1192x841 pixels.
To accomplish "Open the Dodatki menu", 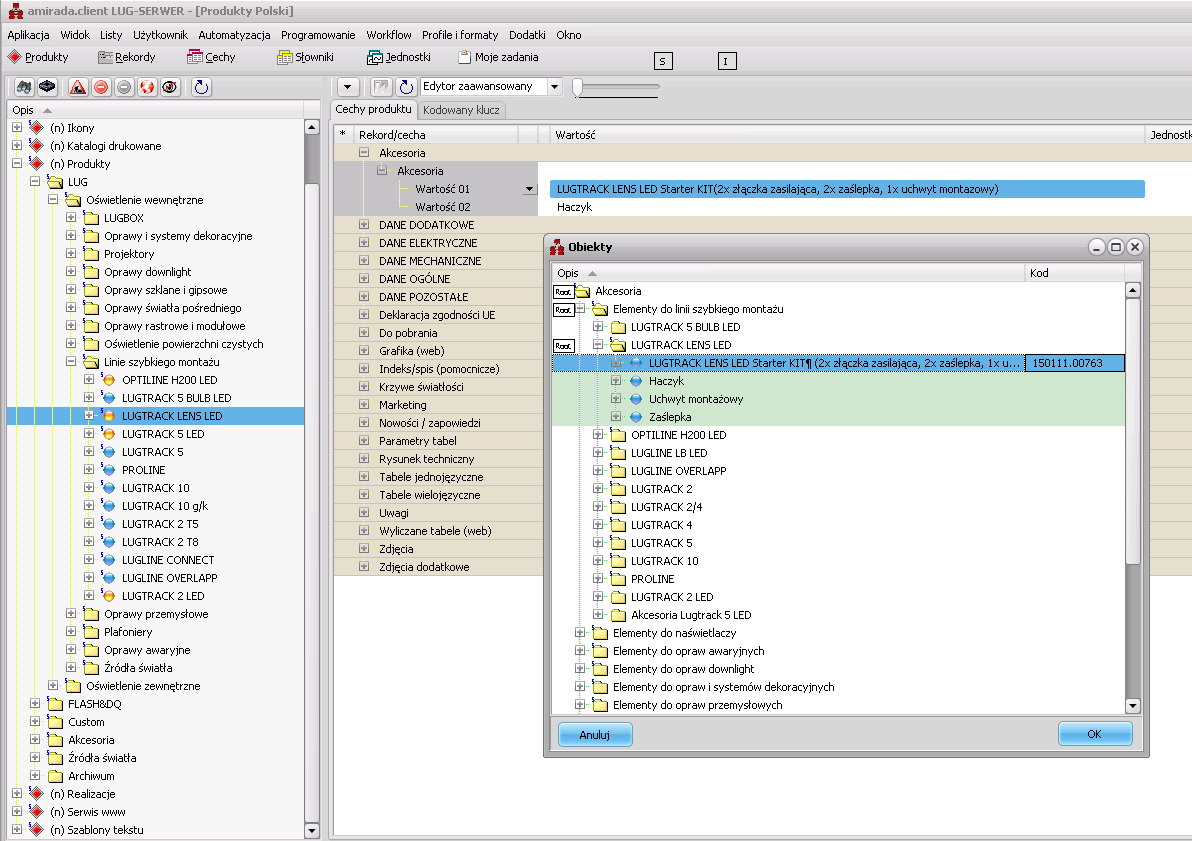I will click(527, 35).
